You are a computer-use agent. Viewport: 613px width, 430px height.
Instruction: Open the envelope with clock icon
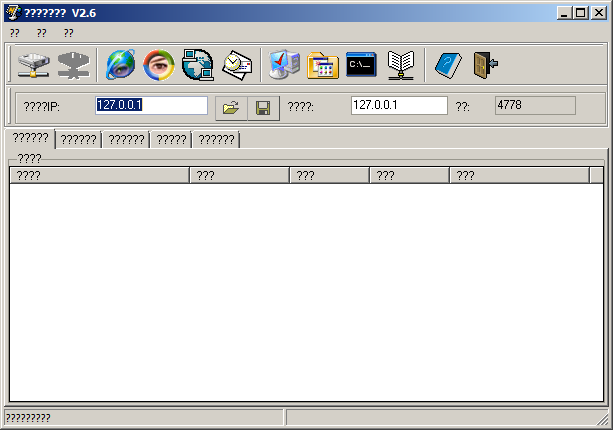(237, 65)
